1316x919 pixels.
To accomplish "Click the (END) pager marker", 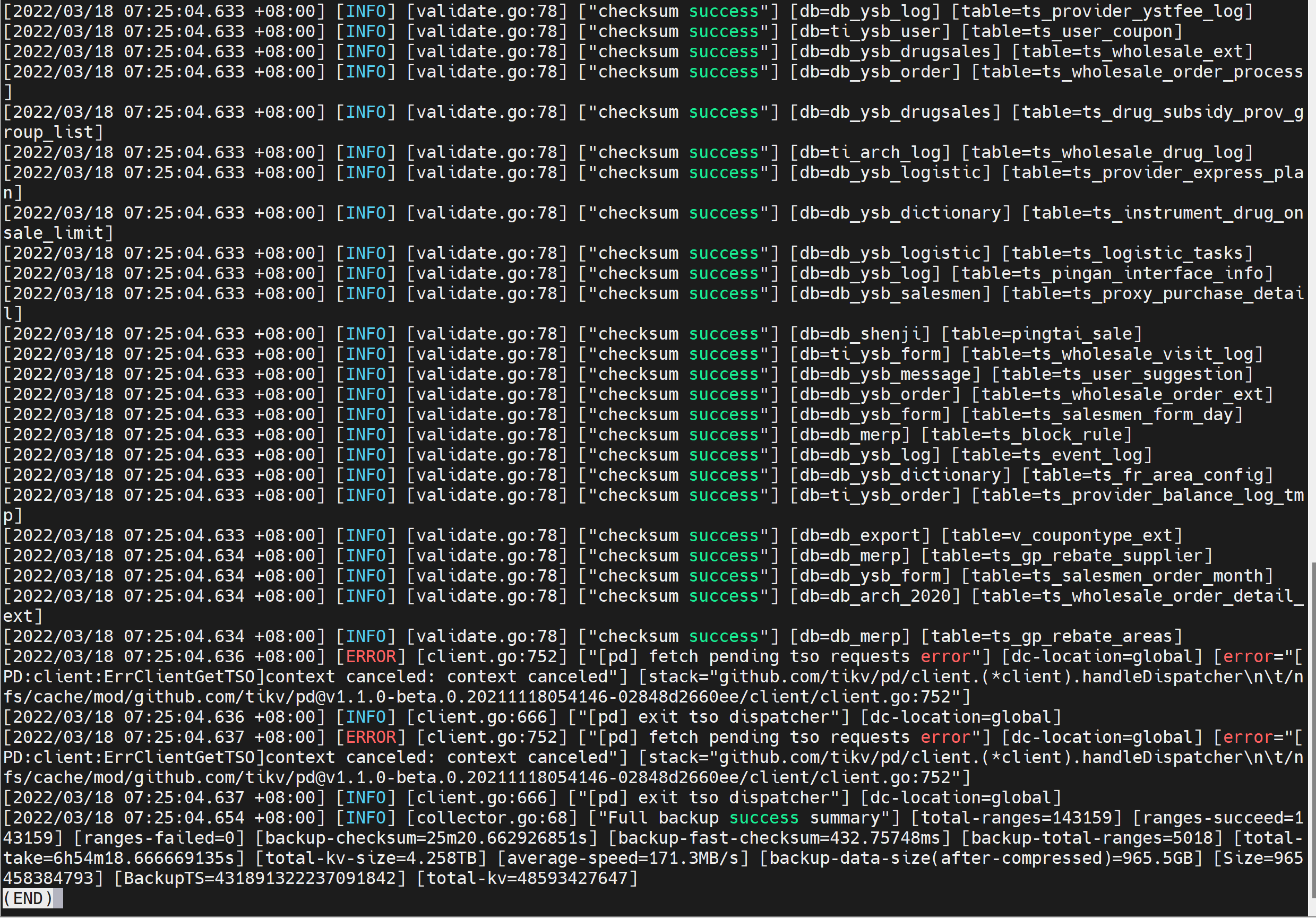I will [x=28, y=899].
